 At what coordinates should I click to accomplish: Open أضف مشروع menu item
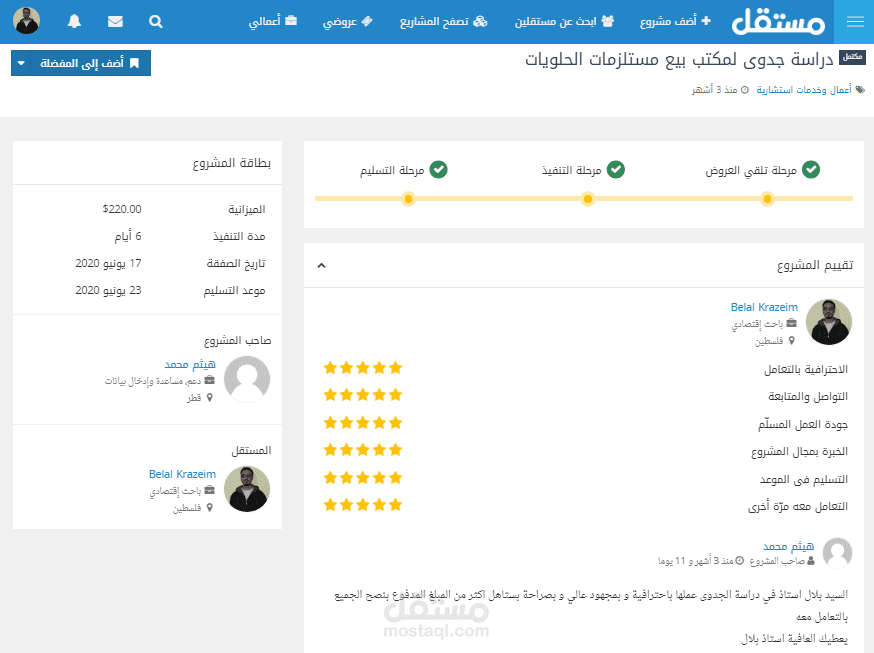675,21
